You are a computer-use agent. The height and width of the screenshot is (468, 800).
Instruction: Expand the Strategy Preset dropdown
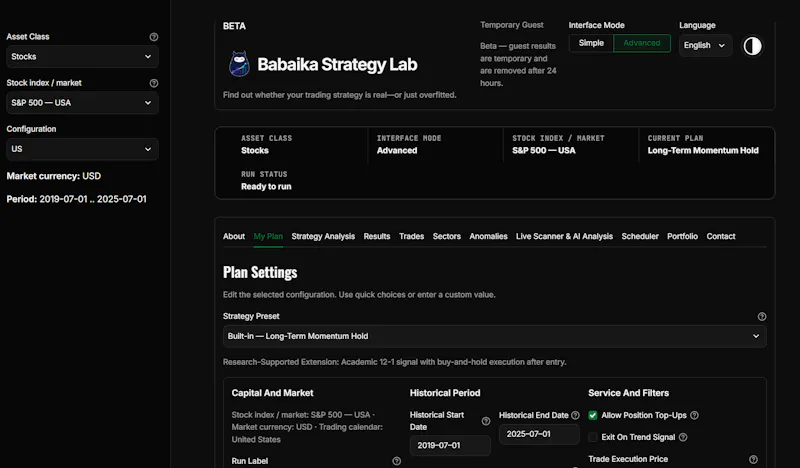click(x=494, y=336)
